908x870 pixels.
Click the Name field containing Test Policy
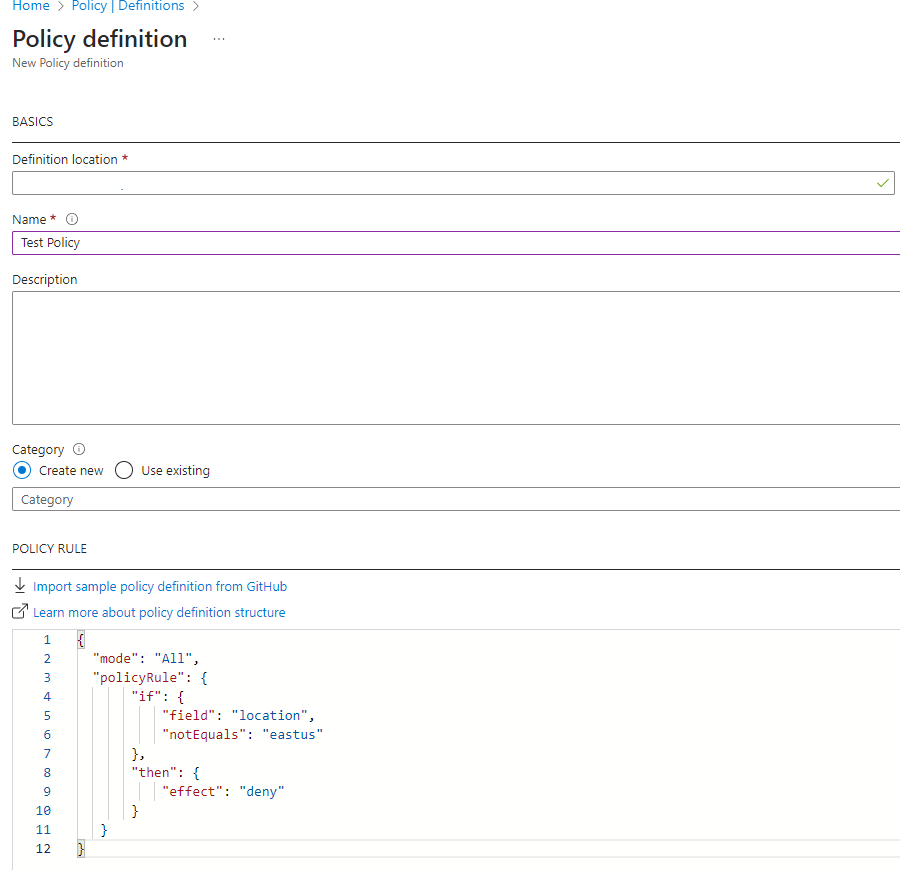tap(450, 243)
